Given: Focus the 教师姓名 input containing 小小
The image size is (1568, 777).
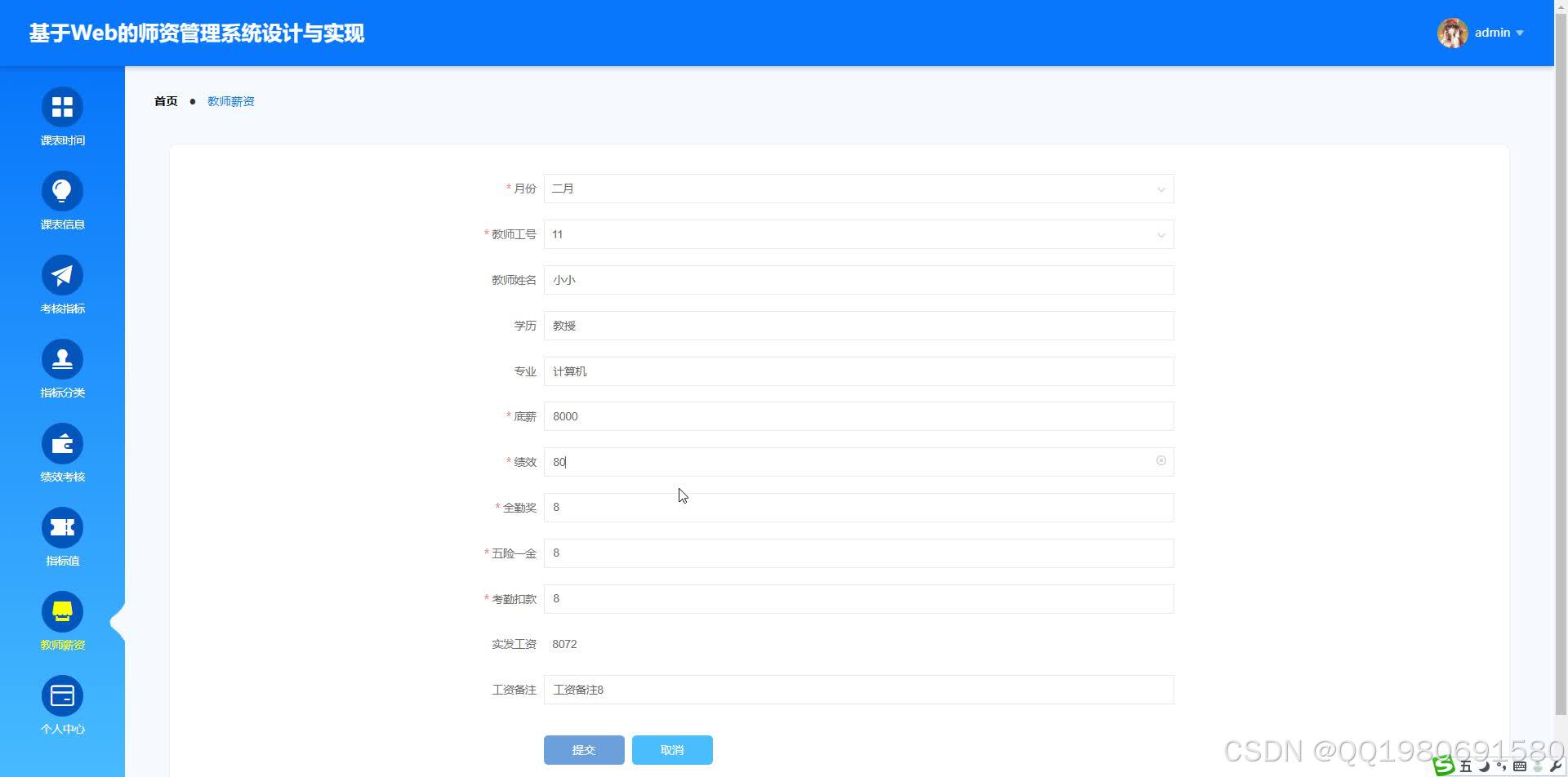Looking at the screenshot, I should 858,280.
